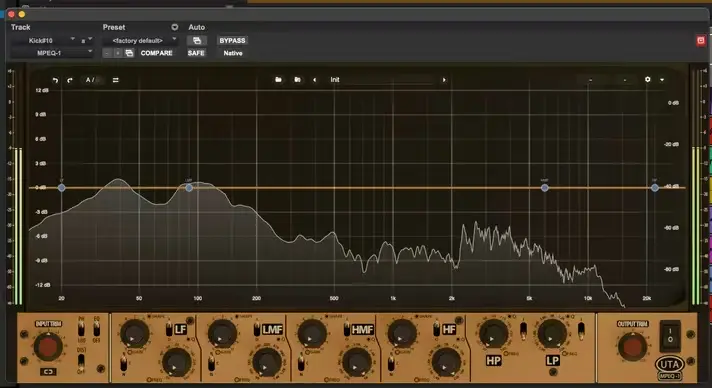Open the plug-in automation enable icon under Auto
The width and height of the screenshot is (712, 388).
point(197,40)
